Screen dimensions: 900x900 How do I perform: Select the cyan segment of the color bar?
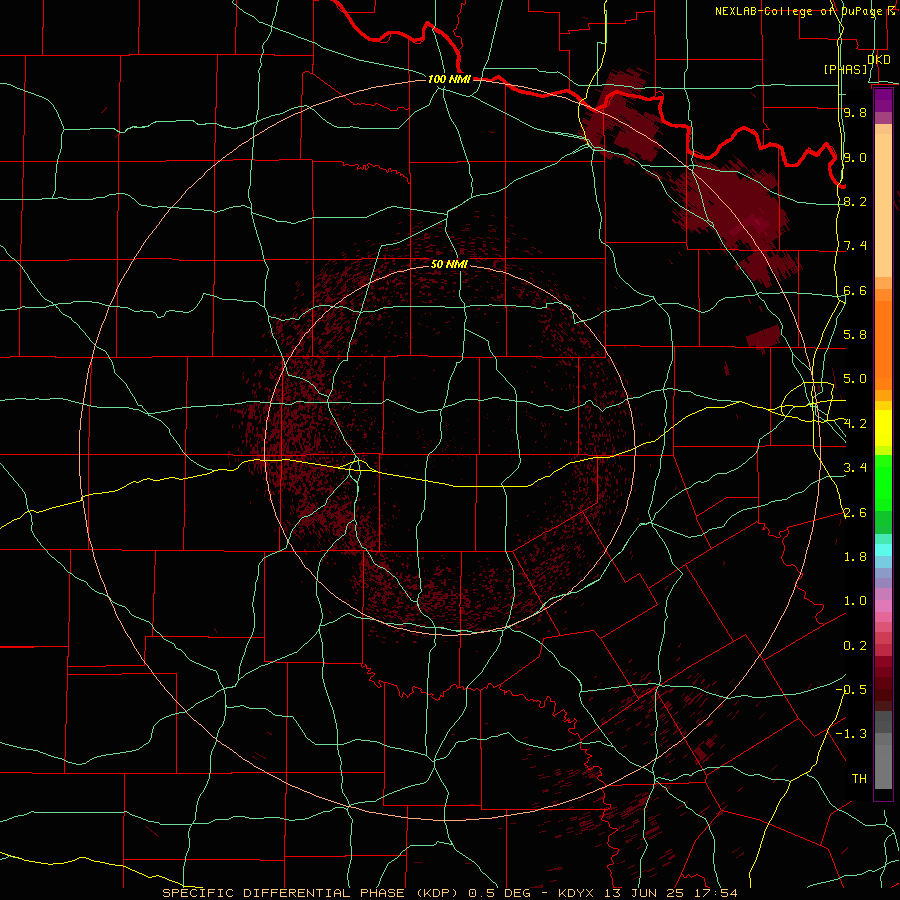click(883, 550)
